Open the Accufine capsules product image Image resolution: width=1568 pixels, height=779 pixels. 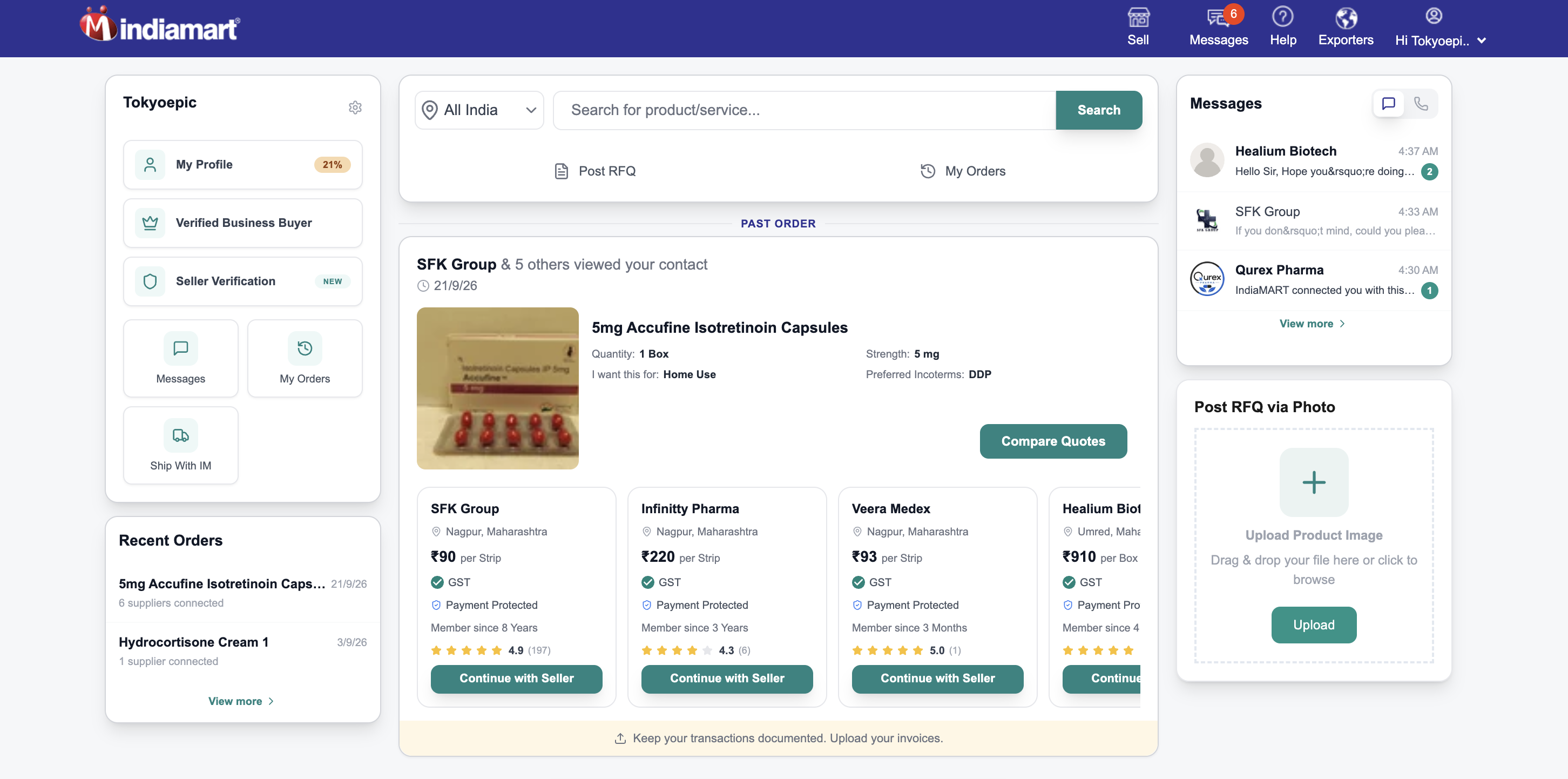pos(497,388)
